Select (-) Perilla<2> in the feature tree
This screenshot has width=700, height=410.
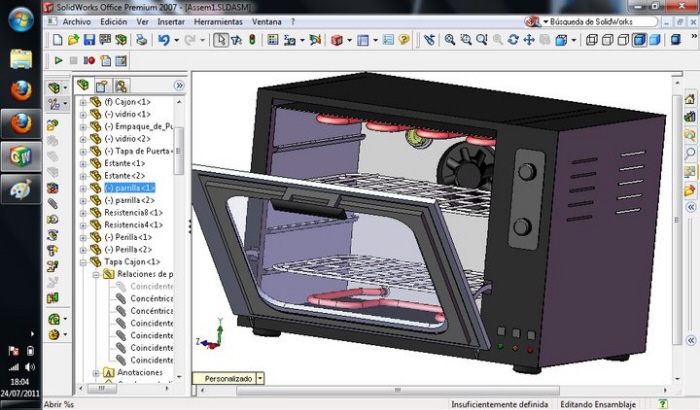128,250
